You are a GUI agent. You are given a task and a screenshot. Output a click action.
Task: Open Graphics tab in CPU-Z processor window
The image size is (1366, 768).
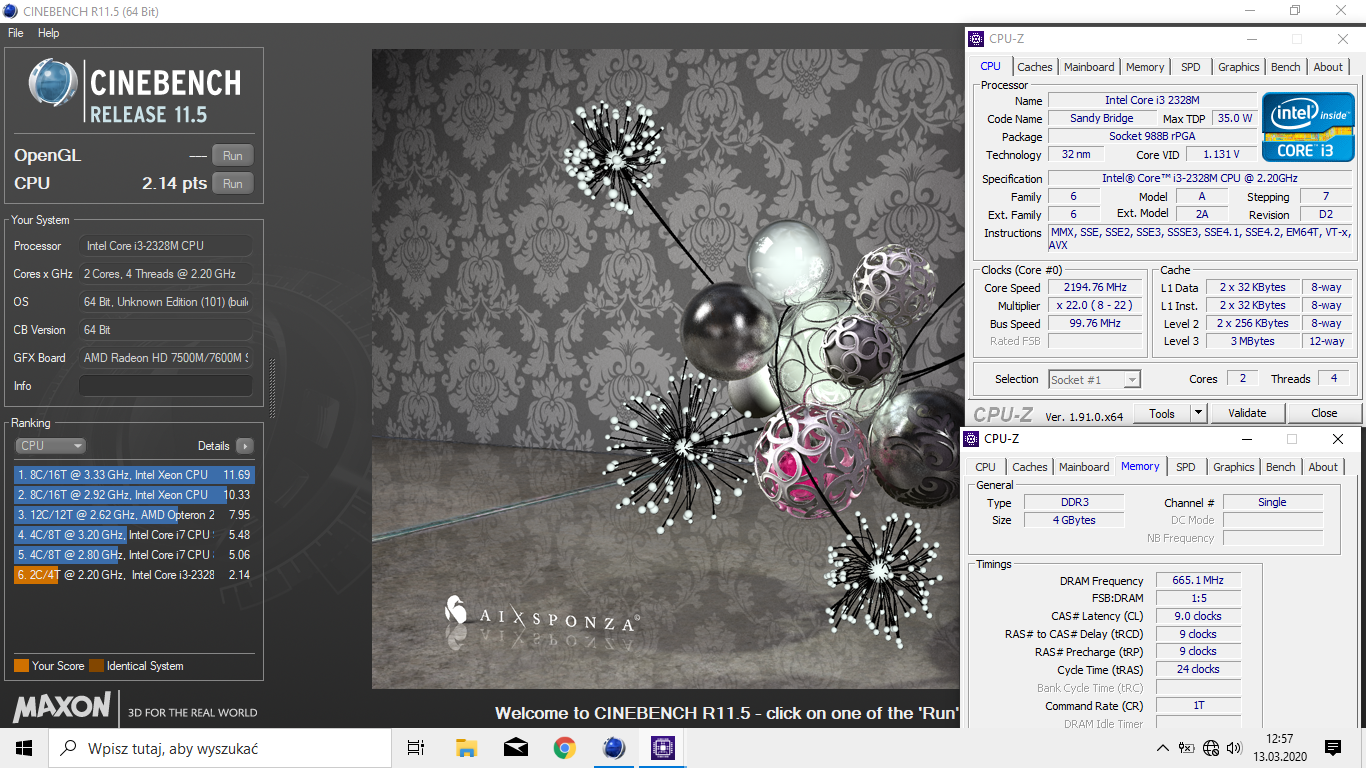click(x=1238, y=67)
